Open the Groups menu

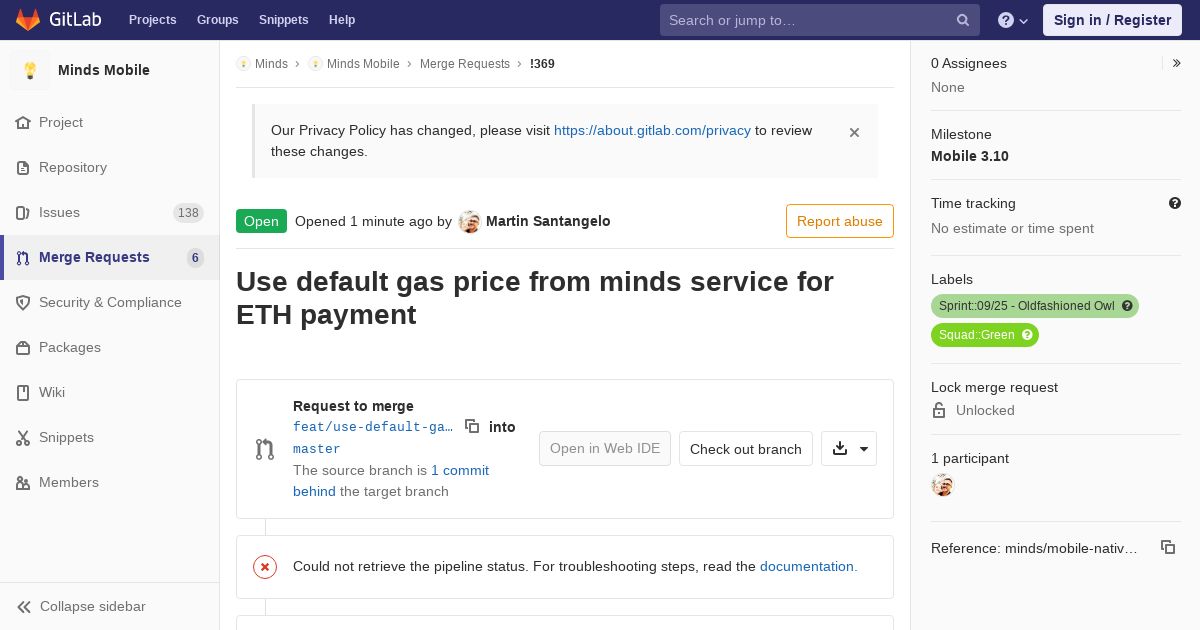[217, 20]
